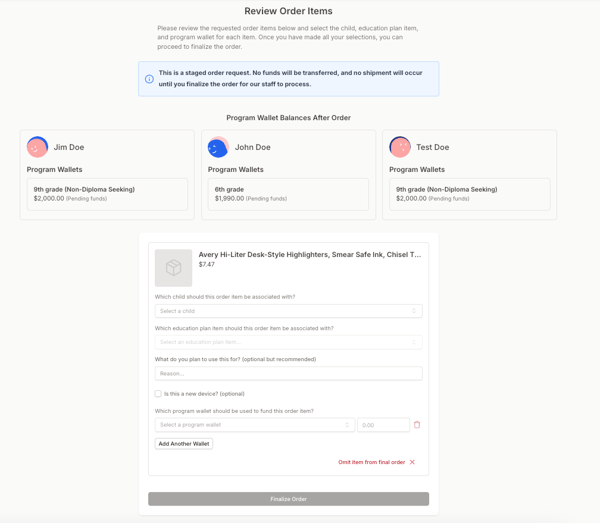
Task: Select John Doe's 6th grade wallet card
Action: pos(288,194)
